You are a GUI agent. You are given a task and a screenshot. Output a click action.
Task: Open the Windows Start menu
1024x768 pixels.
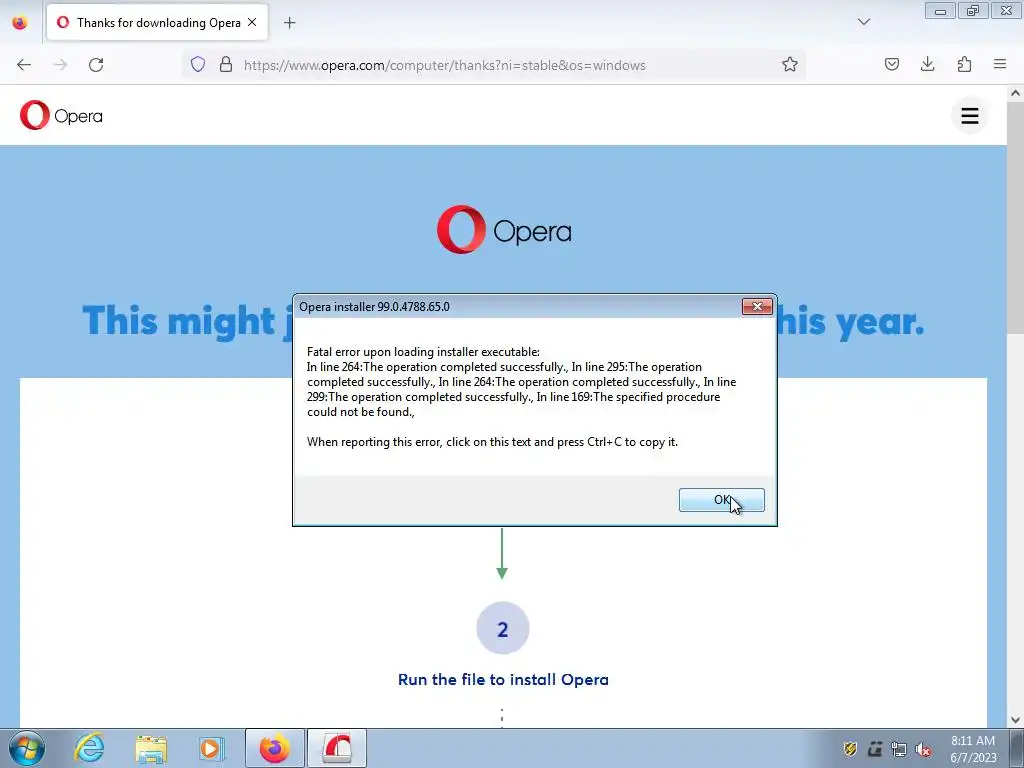[27, 748]
